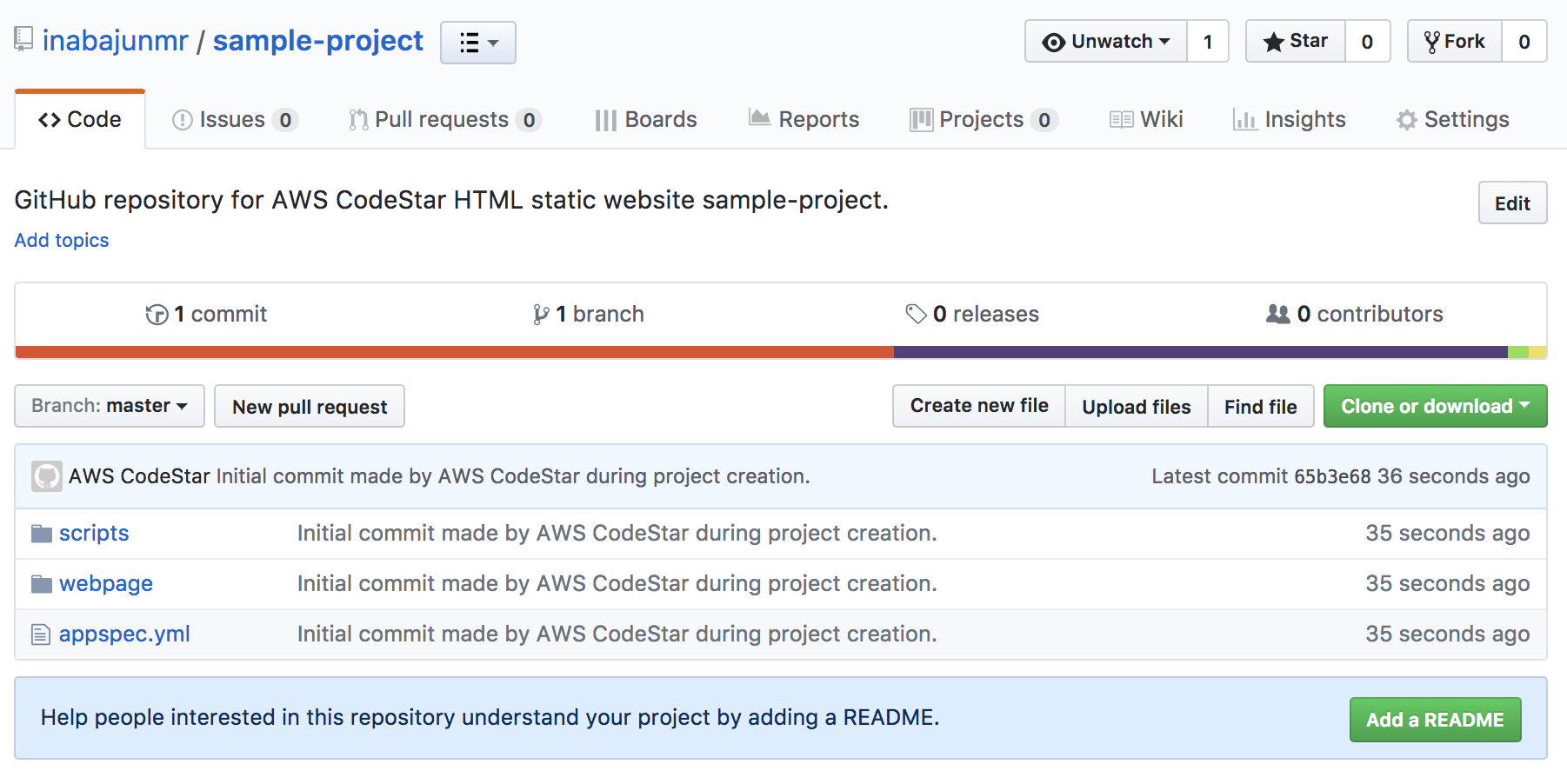The height and width of the screenshot is (784, 1567).
Task: Click the releases tag icon
Action: click(917, 314)
